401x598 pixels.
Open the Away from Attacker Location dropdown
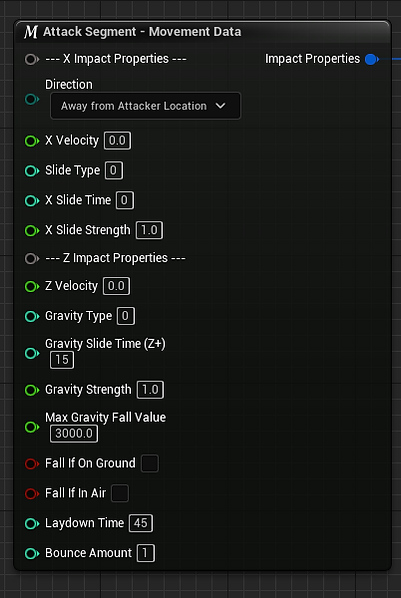[145, 106]
